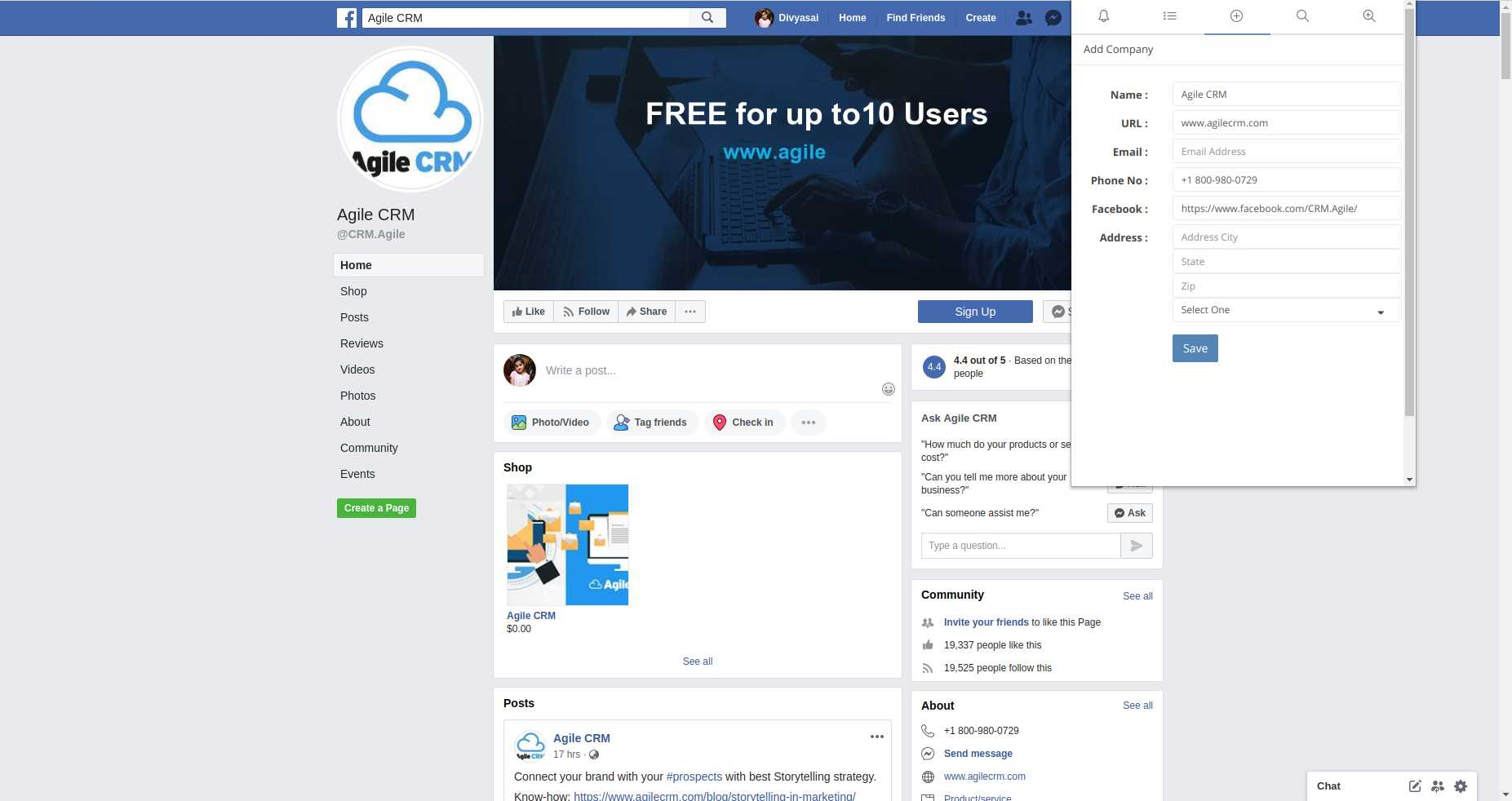Click See all under Shop
The width and height of the screenshot is (1512, 801).
click(698, 662)
